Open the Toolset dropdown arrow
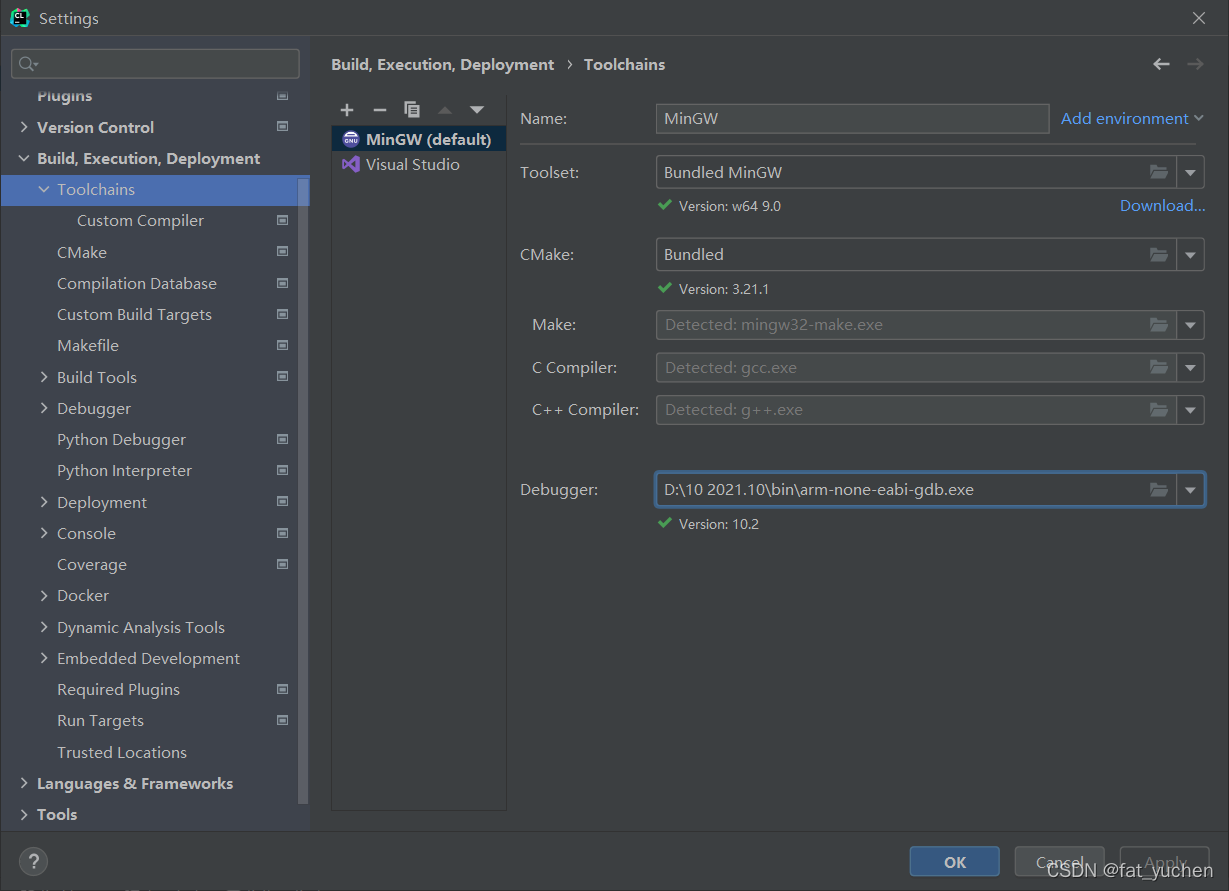 click(1190, 172)
